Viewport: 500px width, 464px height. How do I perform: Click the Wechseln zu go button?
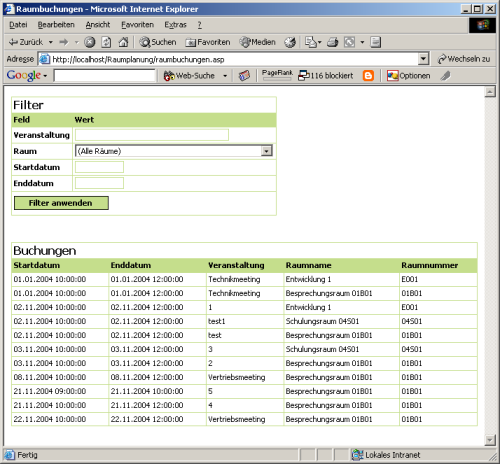click(464, 59)
